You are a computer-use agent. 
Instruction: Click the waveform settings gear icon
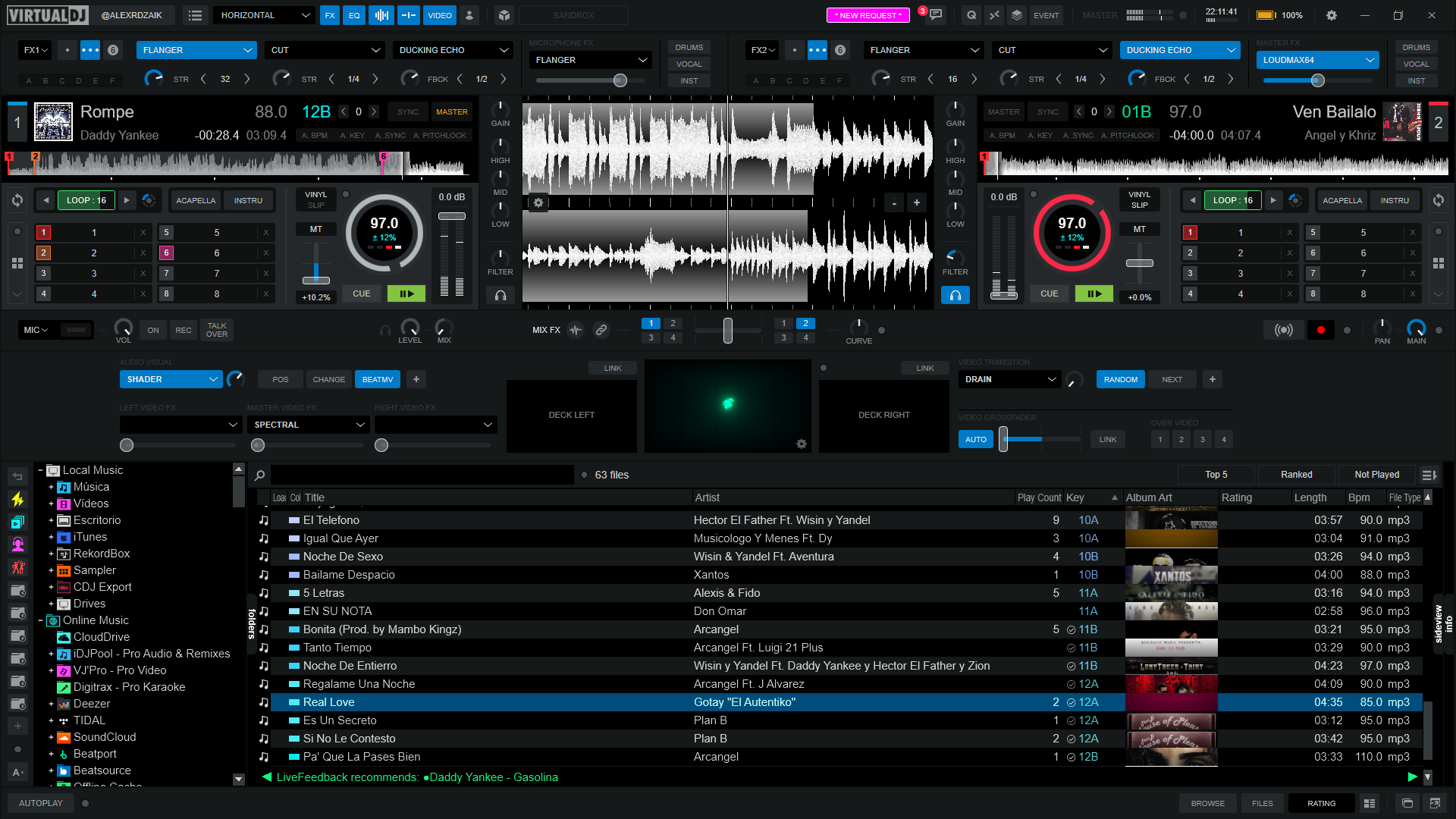click(x=538, y=202)
